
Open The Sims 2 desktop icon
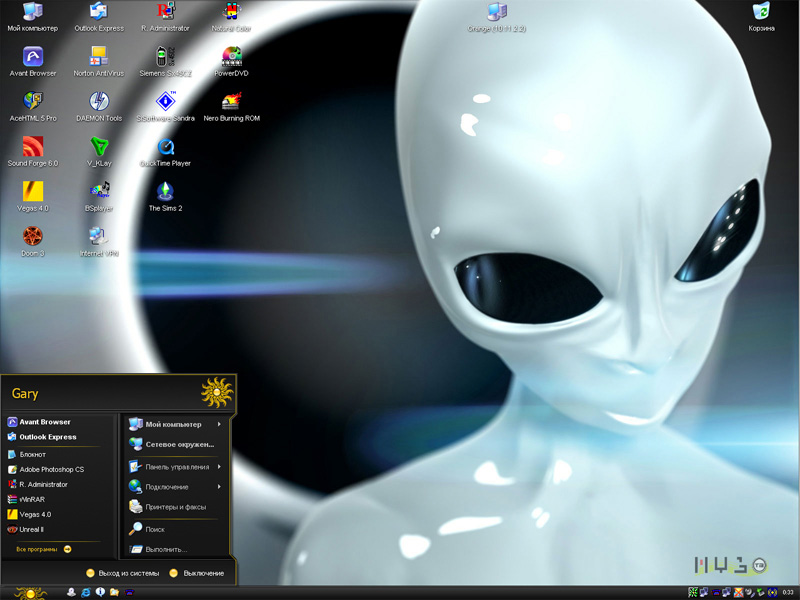tap(165, 192)
